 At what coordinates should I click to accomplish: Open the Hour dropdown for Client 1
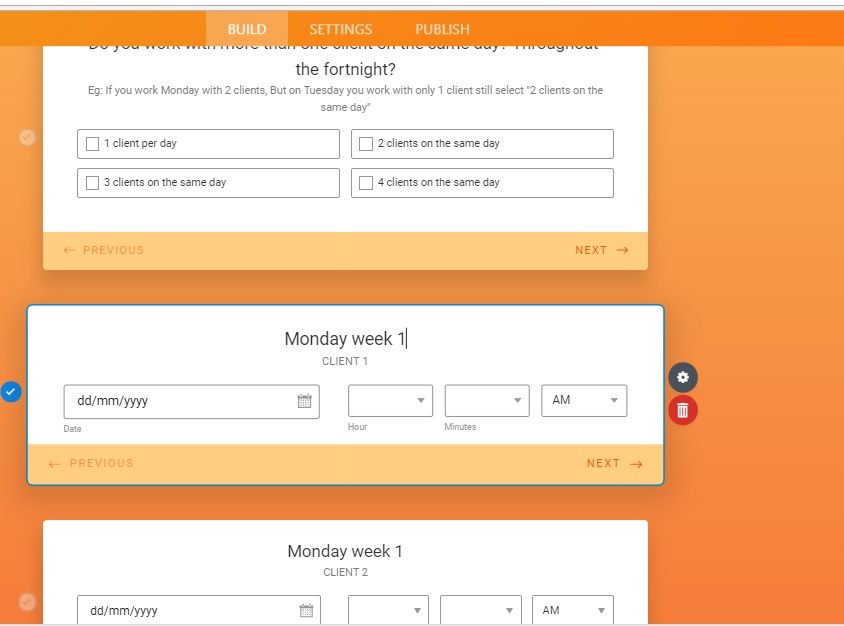pyautogui.click(x=390, y=401)
